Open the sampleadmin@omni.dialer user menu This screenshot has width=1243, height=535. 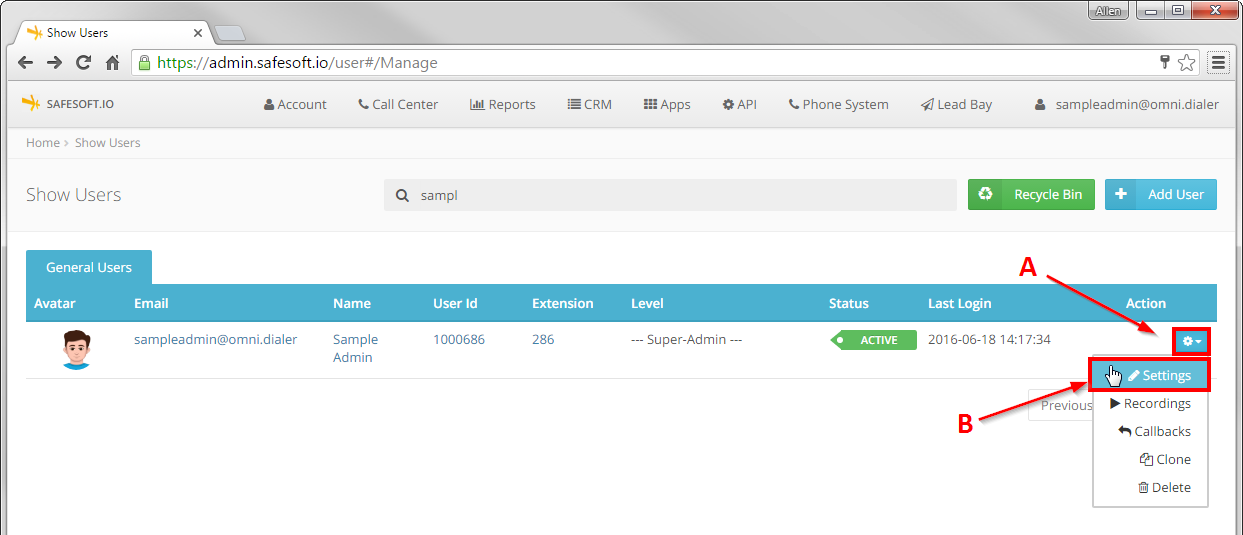[x=1127, y=104]
